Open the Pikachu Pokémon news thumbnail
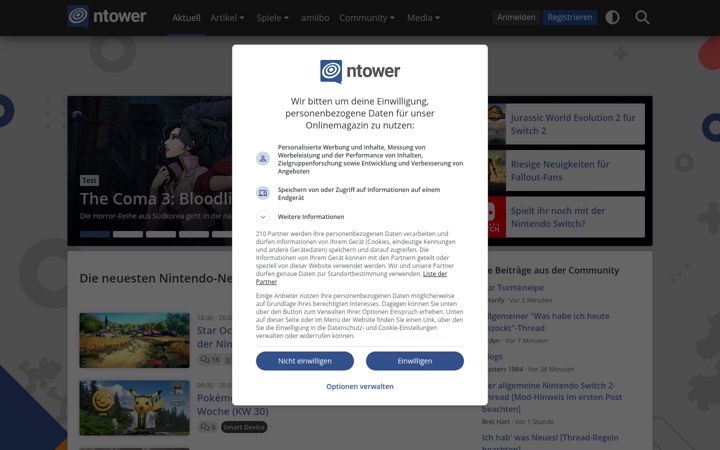The height and width of the screenshot is (450, 720). point(135,408)
